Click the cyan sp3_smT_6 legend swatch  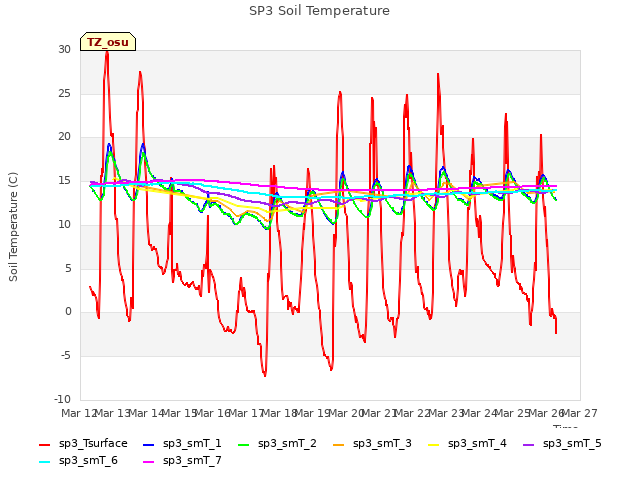[44, 462]
